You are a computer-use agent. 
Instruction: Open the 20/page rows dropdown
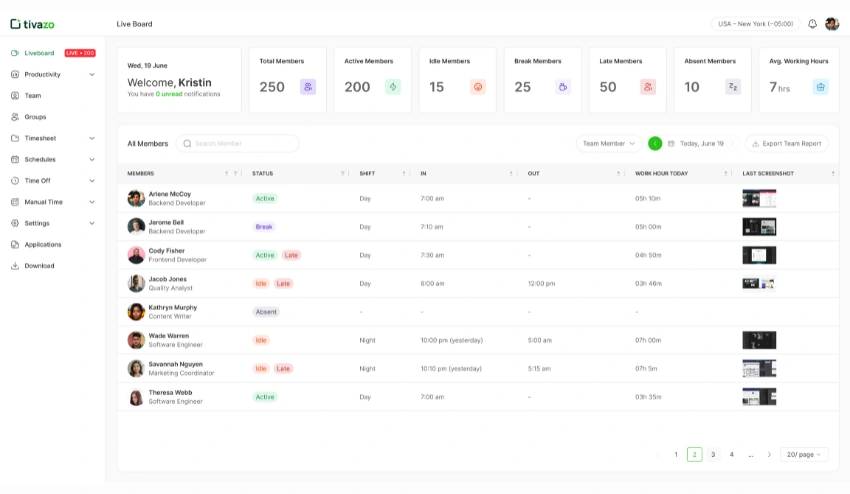[804, 454]
